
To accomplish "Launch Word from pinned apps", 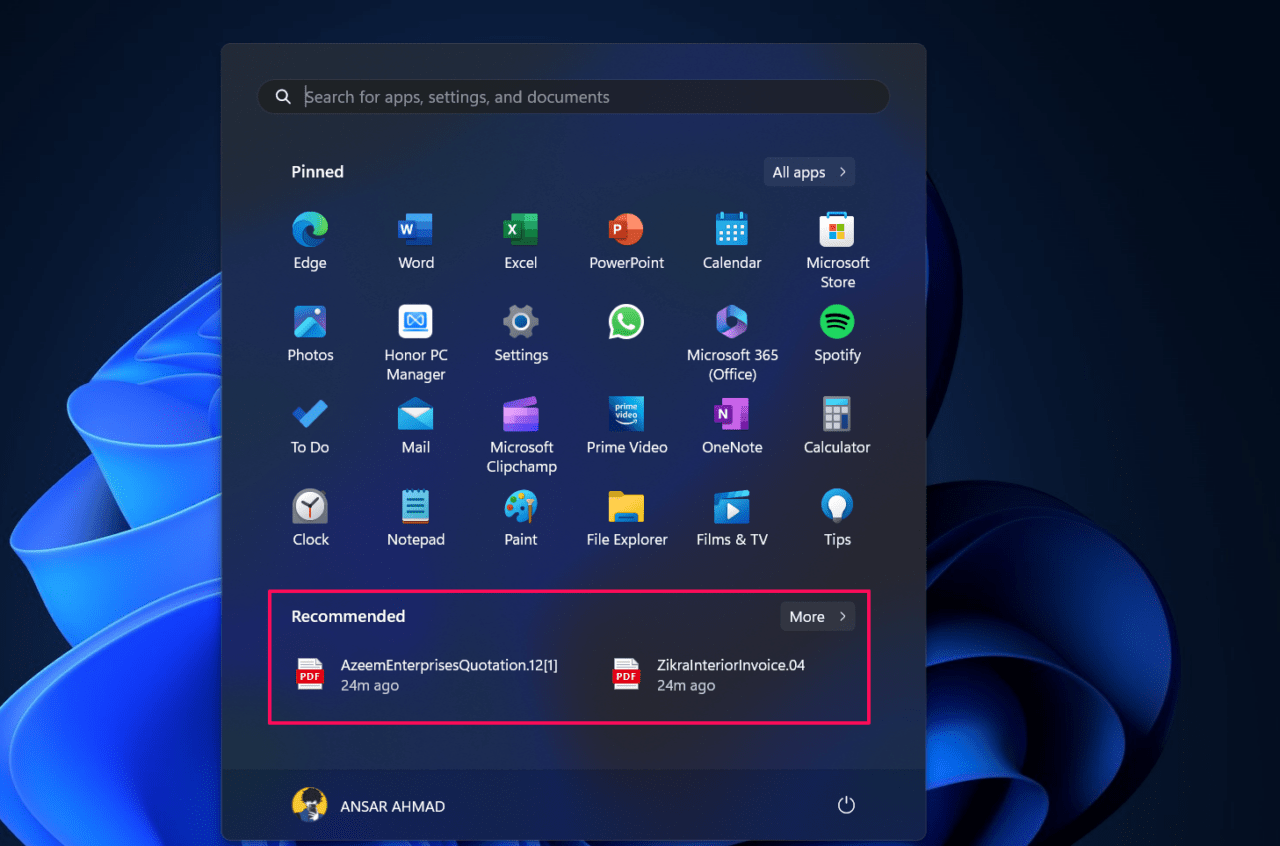I will pos(415,230).
